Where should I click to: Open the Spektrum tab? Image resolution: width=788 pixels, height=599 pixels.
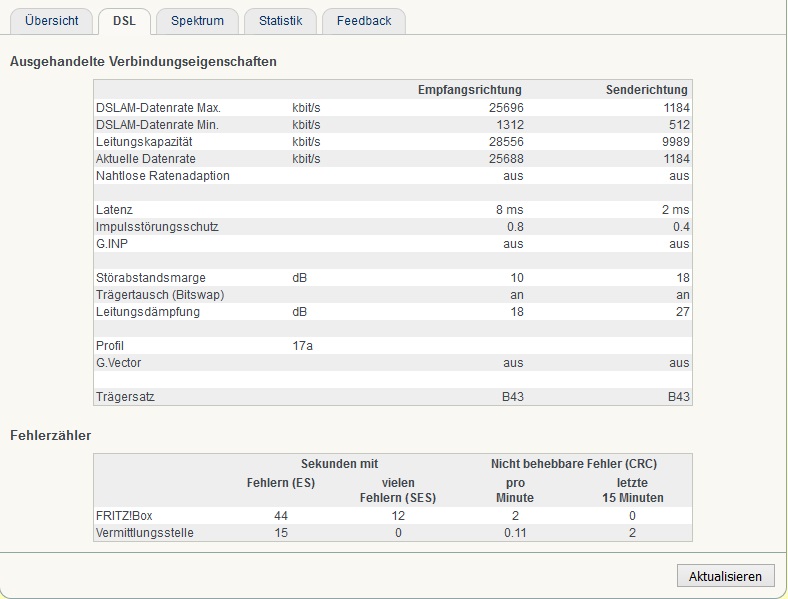tap(197, 21)
